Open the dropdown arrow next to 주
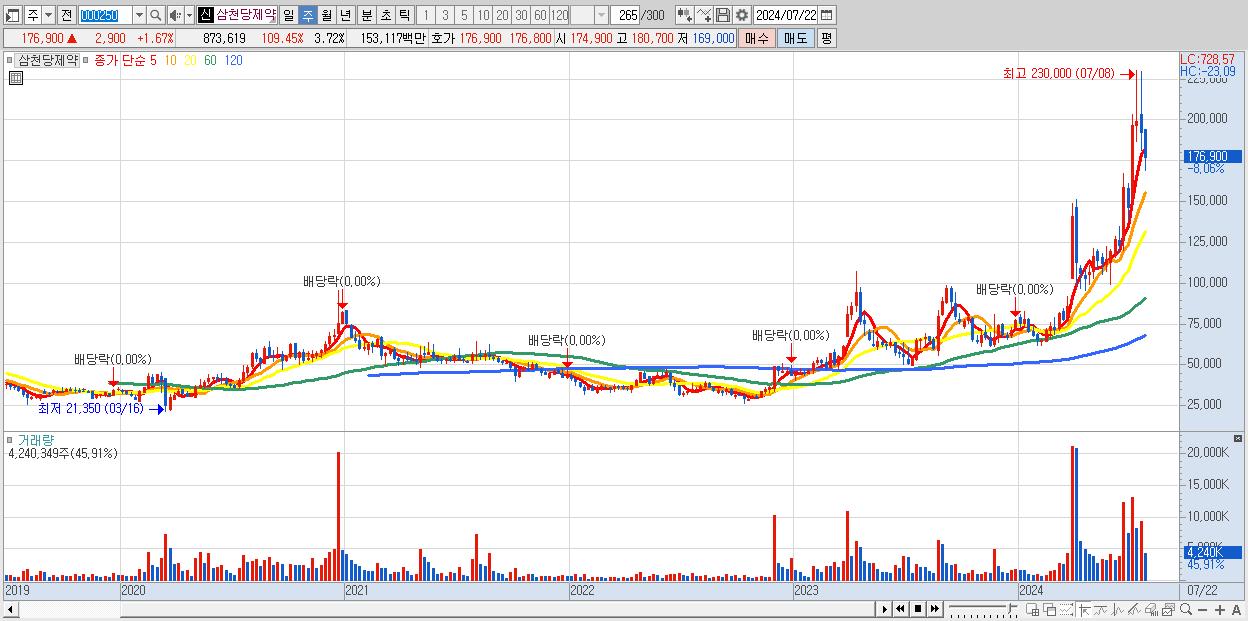1248x621 pixels. pyautogui.click(x=48, y=15)
